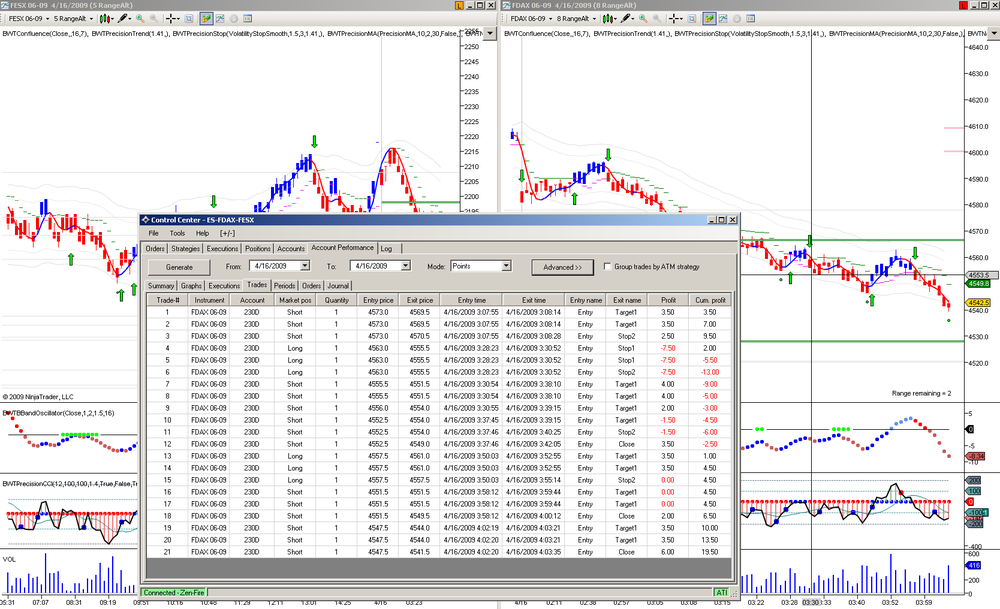Select cross hair tool in FDAX chart
Screen dimensions: 1000x609
coord(675,18)
